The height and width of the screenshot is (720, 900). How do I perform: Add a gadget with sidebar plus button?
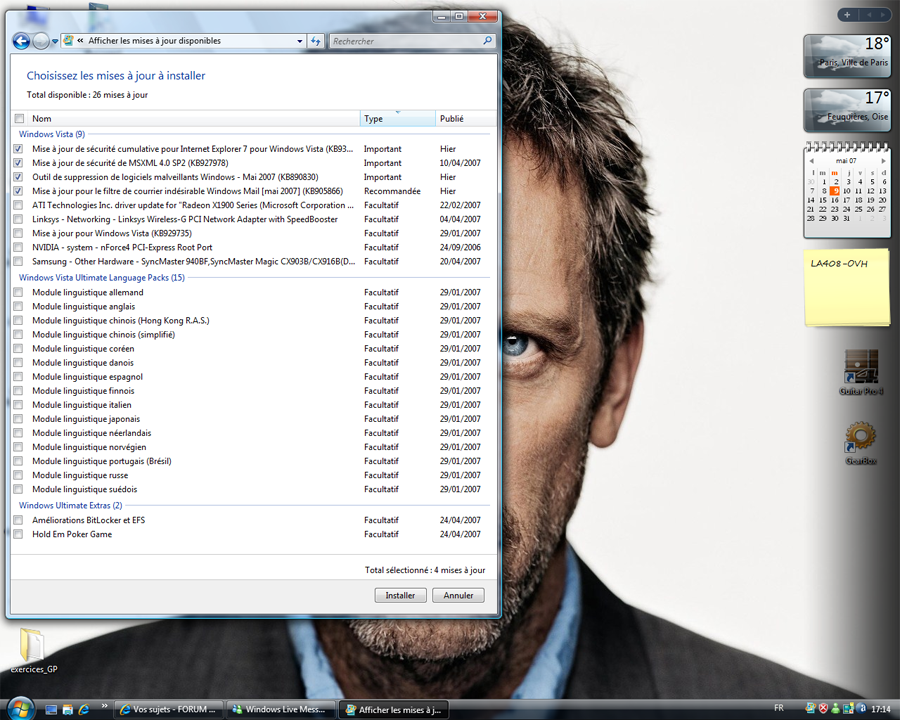pyautogui.click(x=847, y=14)
